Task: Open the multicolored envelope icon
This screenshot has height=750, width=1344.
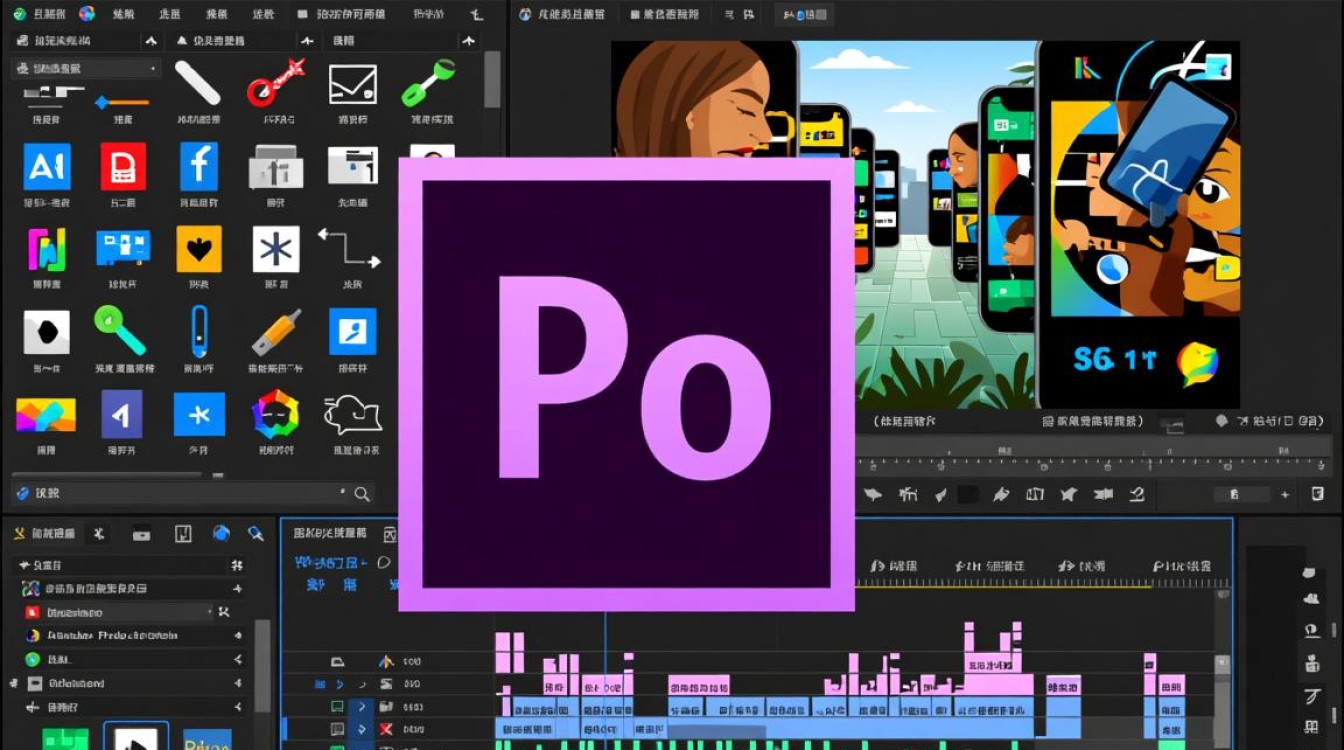Action: click(46, 415)
